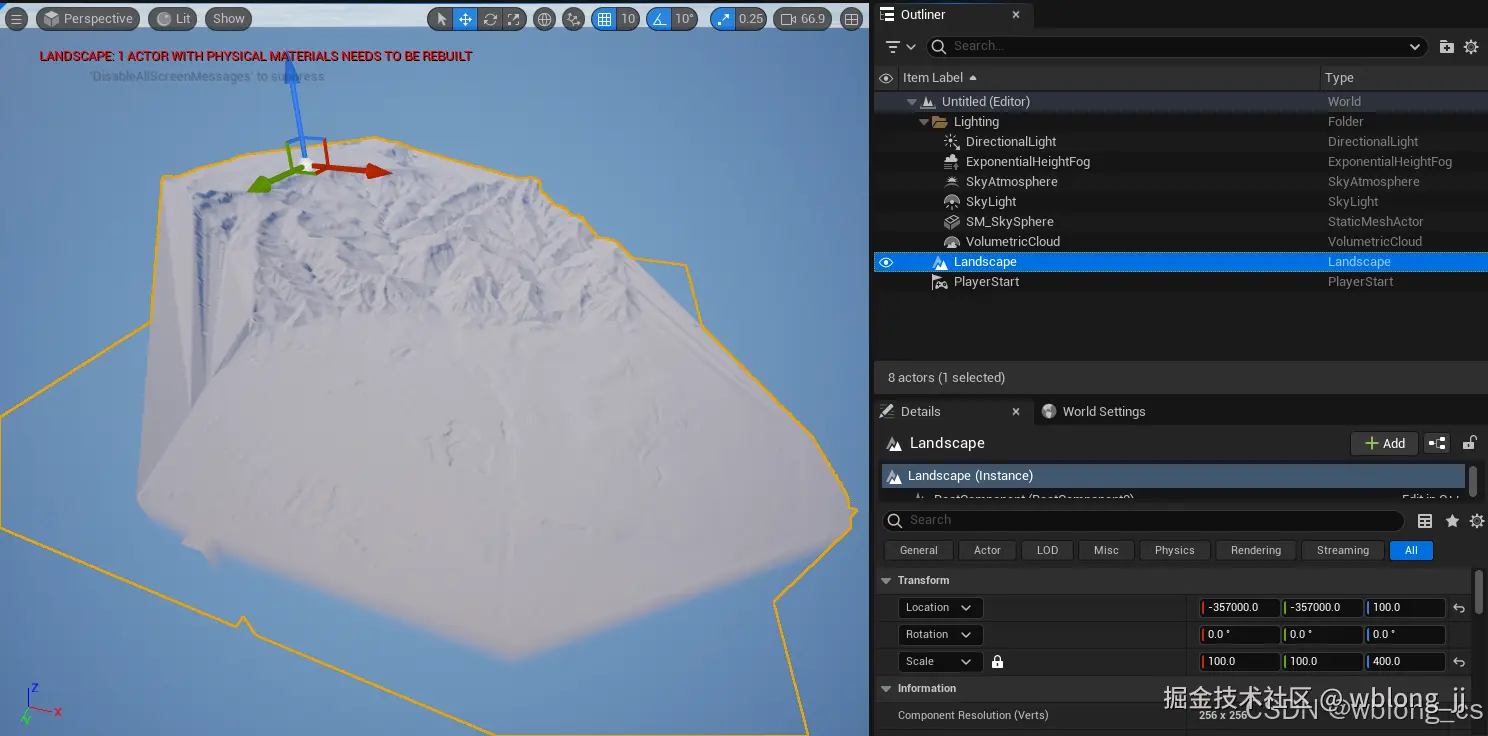Filter details by Rendering category
The width and height of the screenshot is (1488, 736).
point(1256,550)
